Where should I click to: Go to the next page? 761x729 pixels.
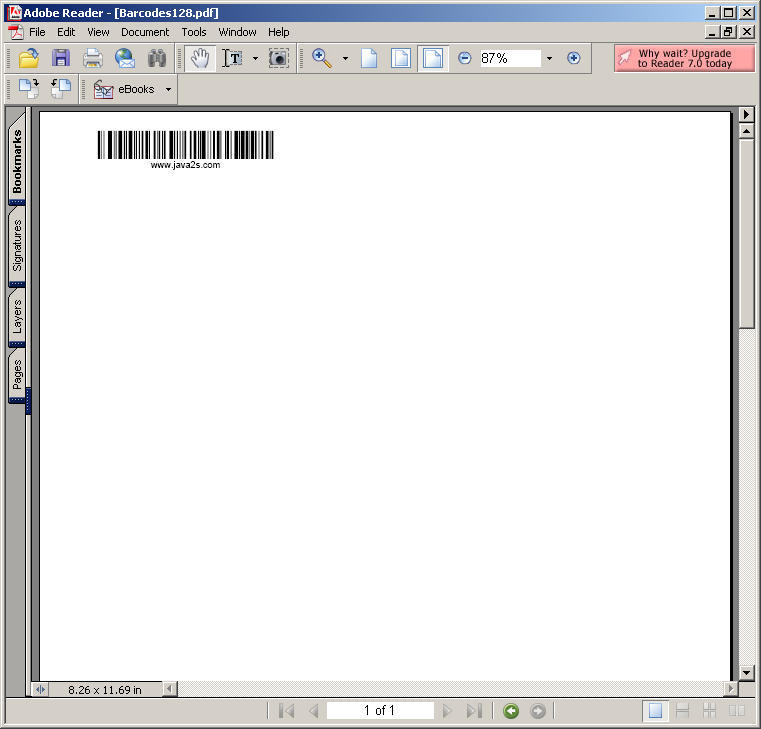pos(447,711)
